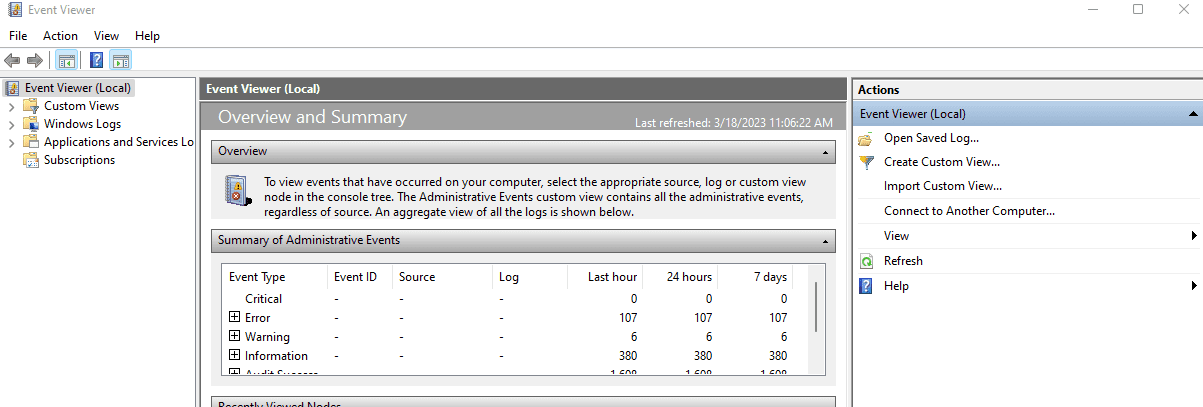This screenshot has height=407, width=1203.
Task: Toggle Show/Hide Console Tree toolbar icon
Action: [x=66, y=60]
